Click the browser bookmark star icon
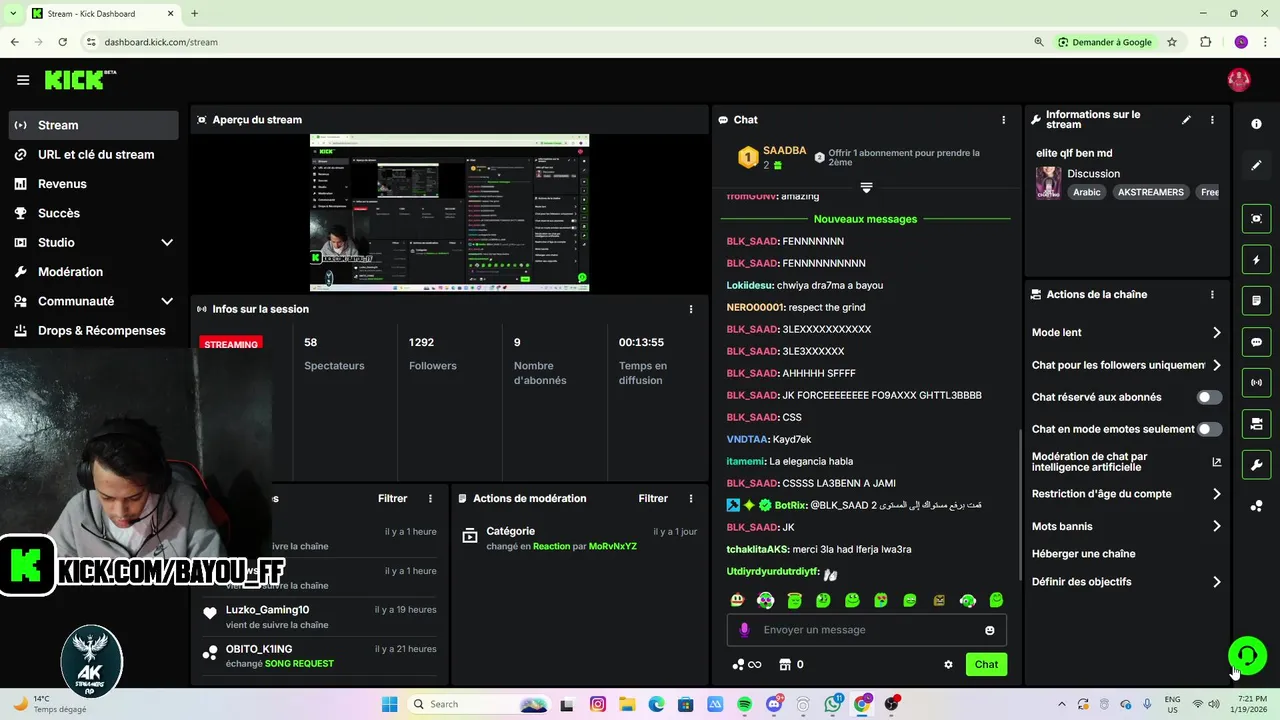The image size is (1280, 720). (1171, 42)
